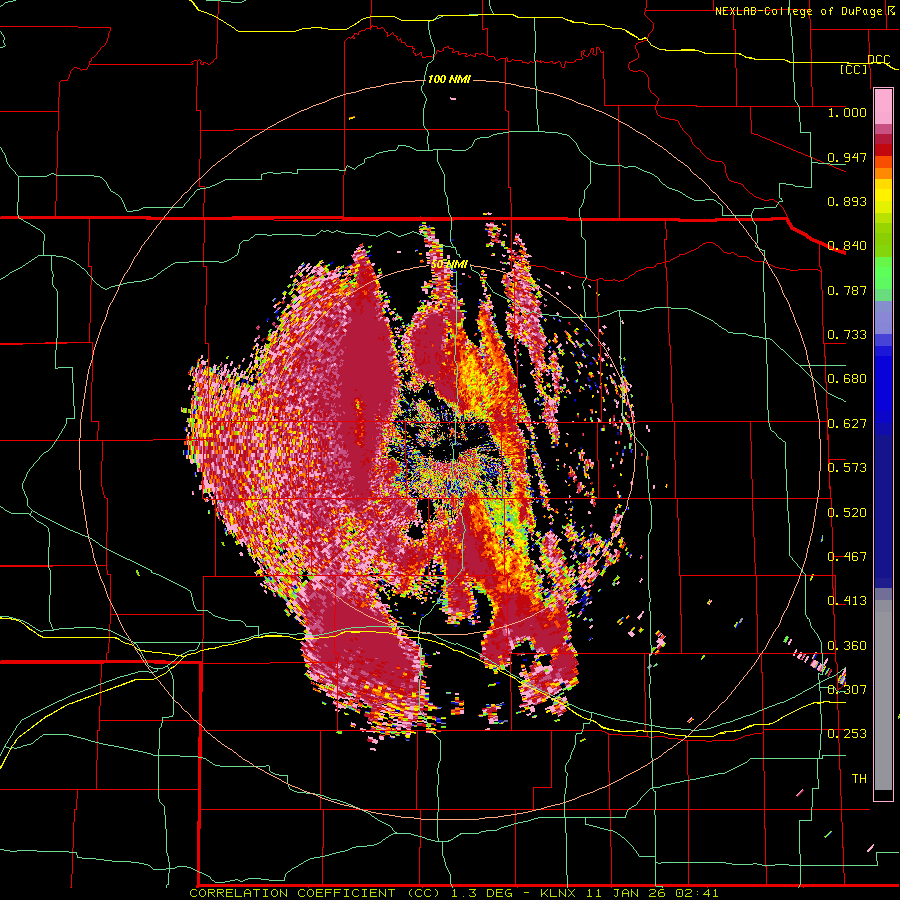Click the pink top segment of the color bar

pos(883,106)
